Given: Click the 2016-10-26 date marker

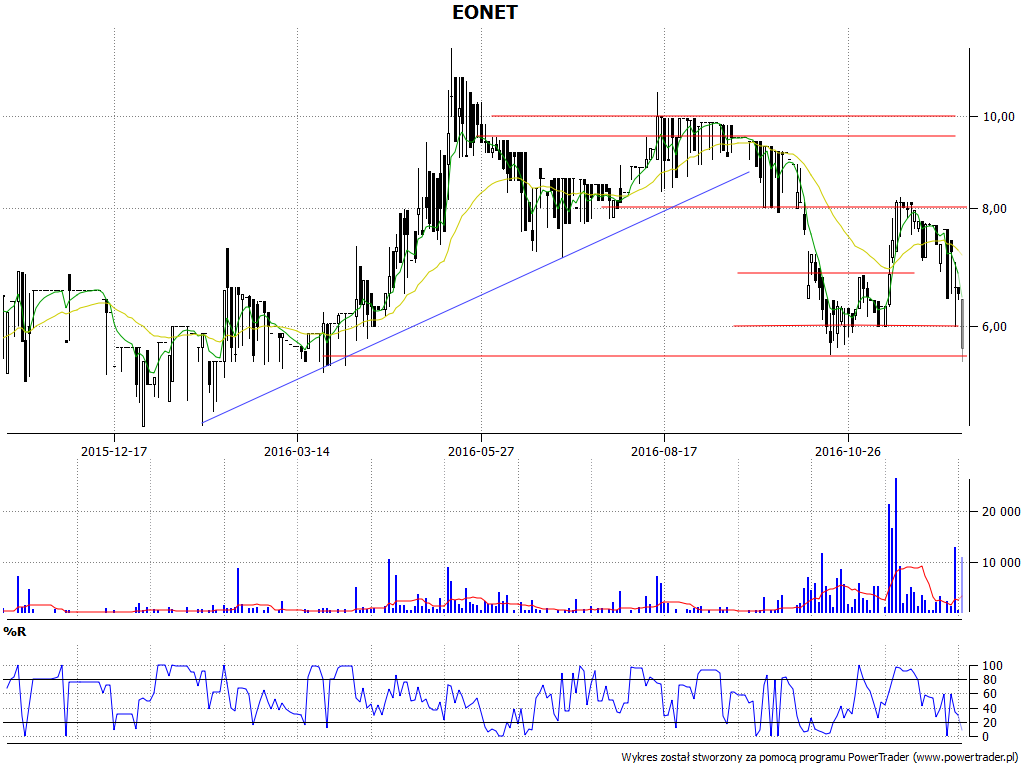Looking at the screenshot, I should point(848,451).
